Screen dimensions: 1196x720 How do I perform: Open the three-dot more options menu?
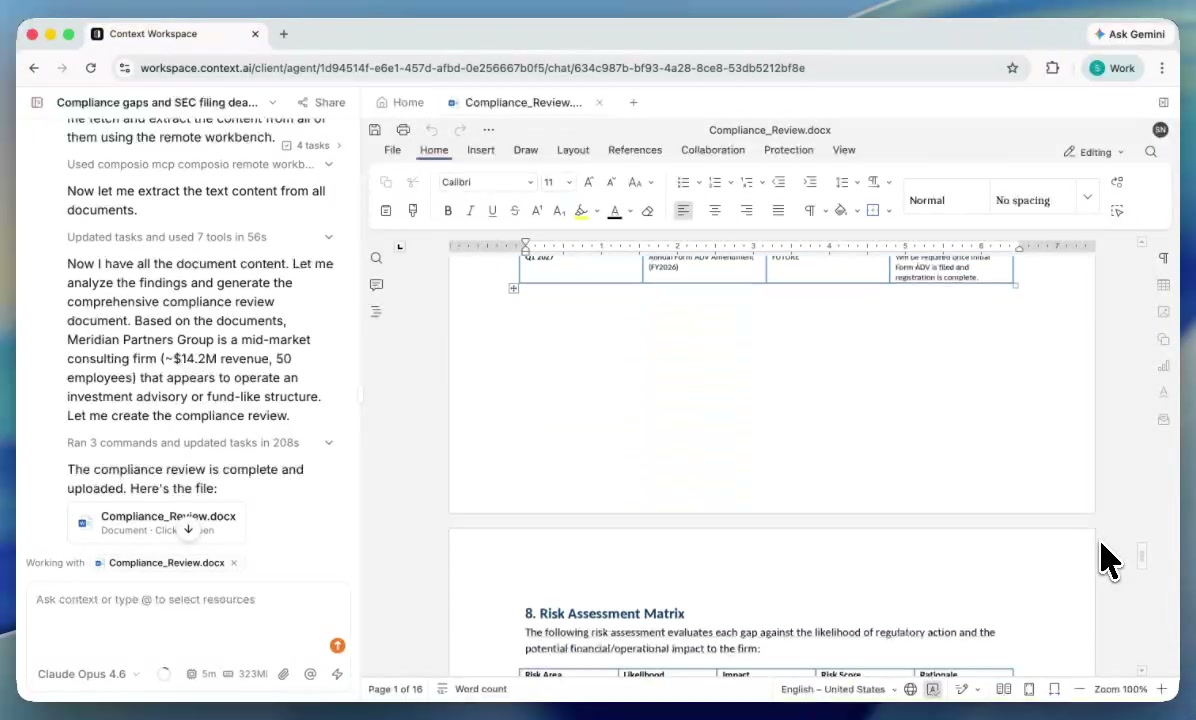pyautogui.click(x=489, y=130)
